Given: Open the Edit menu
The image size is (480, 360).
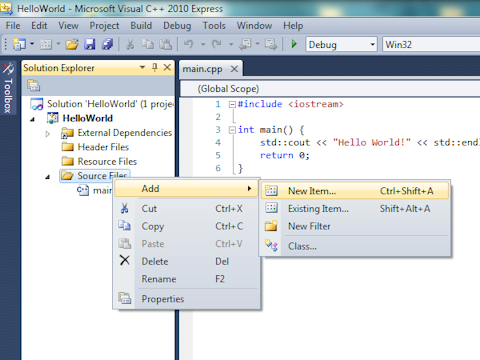Looking at the screenshot, I should [x=39, y=26].
